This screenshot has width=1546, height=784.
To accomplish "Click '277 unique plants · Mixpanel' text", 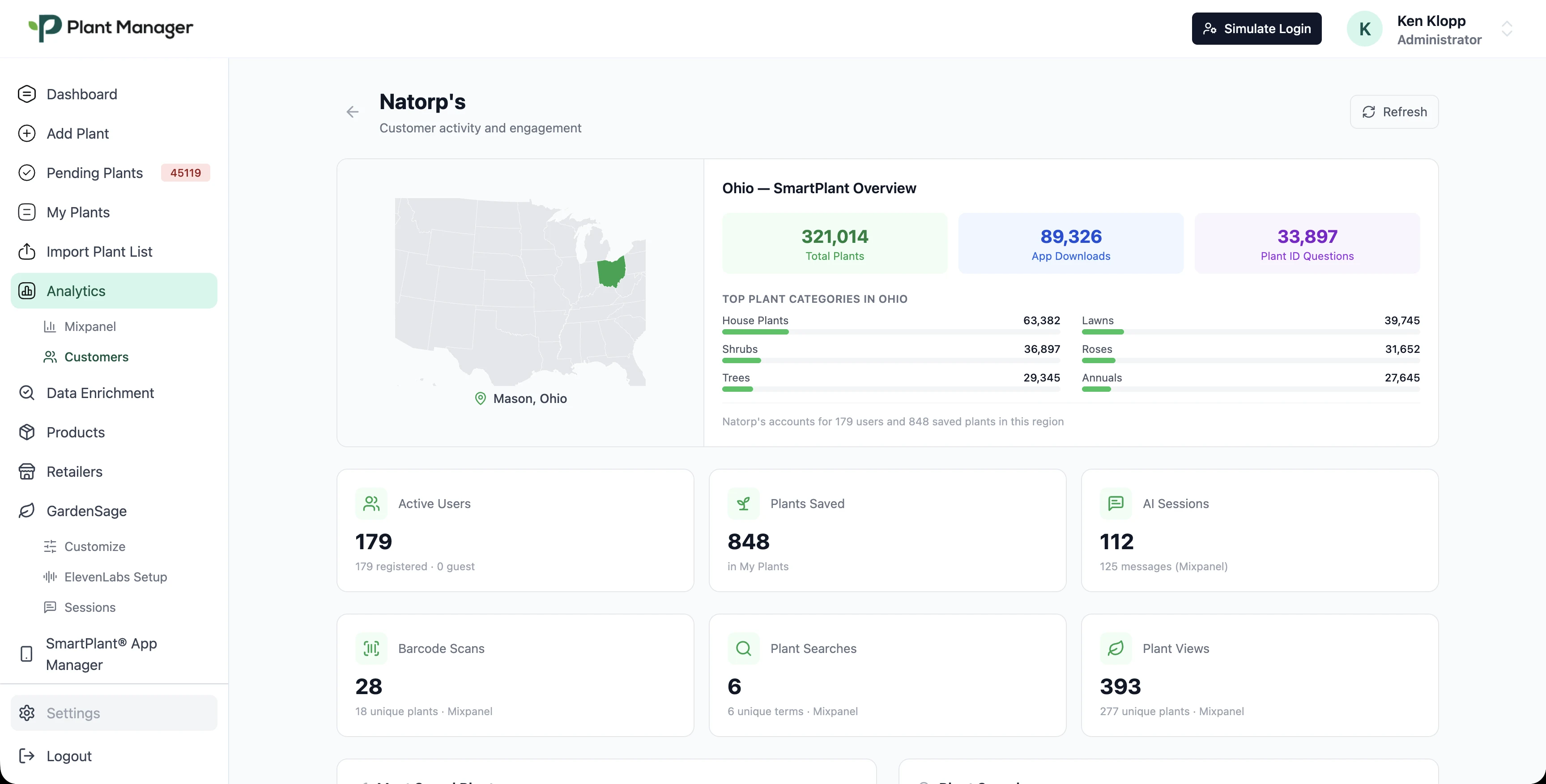I will tap(1171, 711).
